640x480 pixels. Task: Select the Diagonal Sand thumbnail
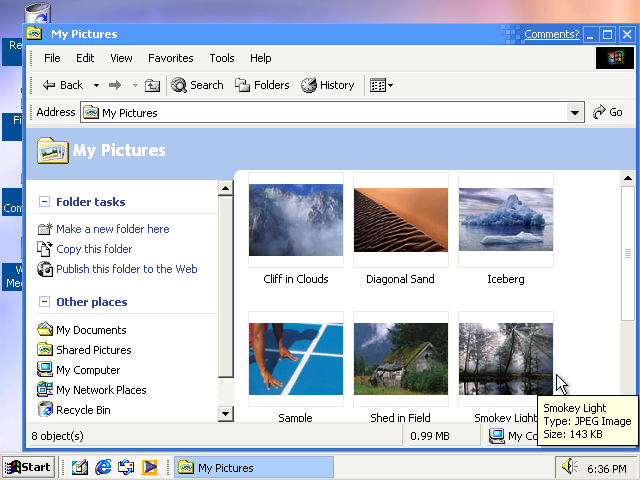click(401, 220)
